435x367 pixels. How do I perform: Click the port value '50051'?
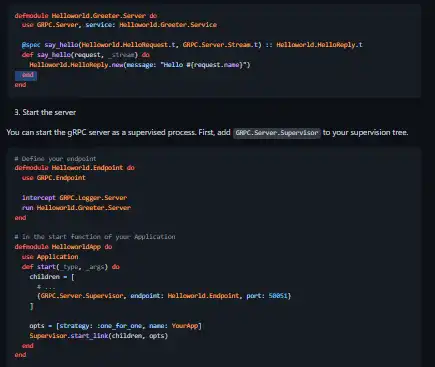pyautogui.click(x=278, y=296)
